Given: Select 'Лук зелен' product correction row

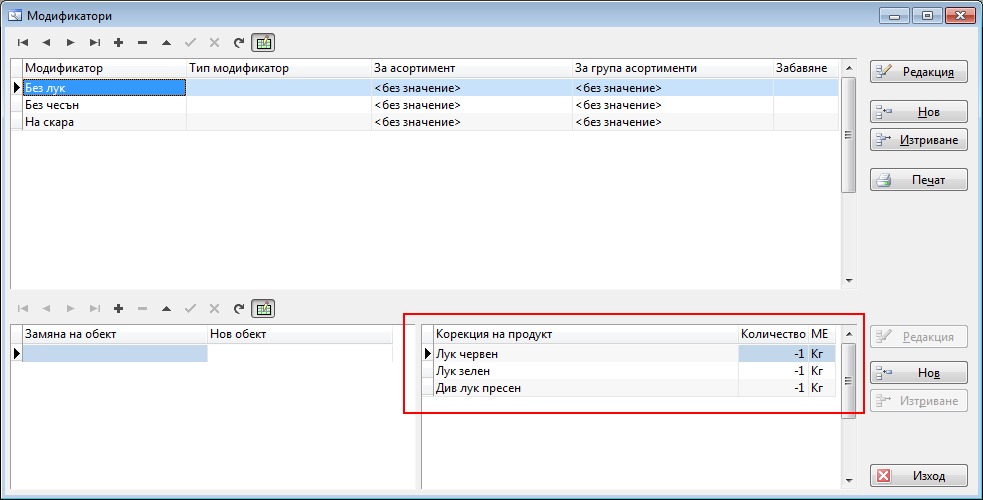Looking at the screenshot, I should (x=585, y=371).
